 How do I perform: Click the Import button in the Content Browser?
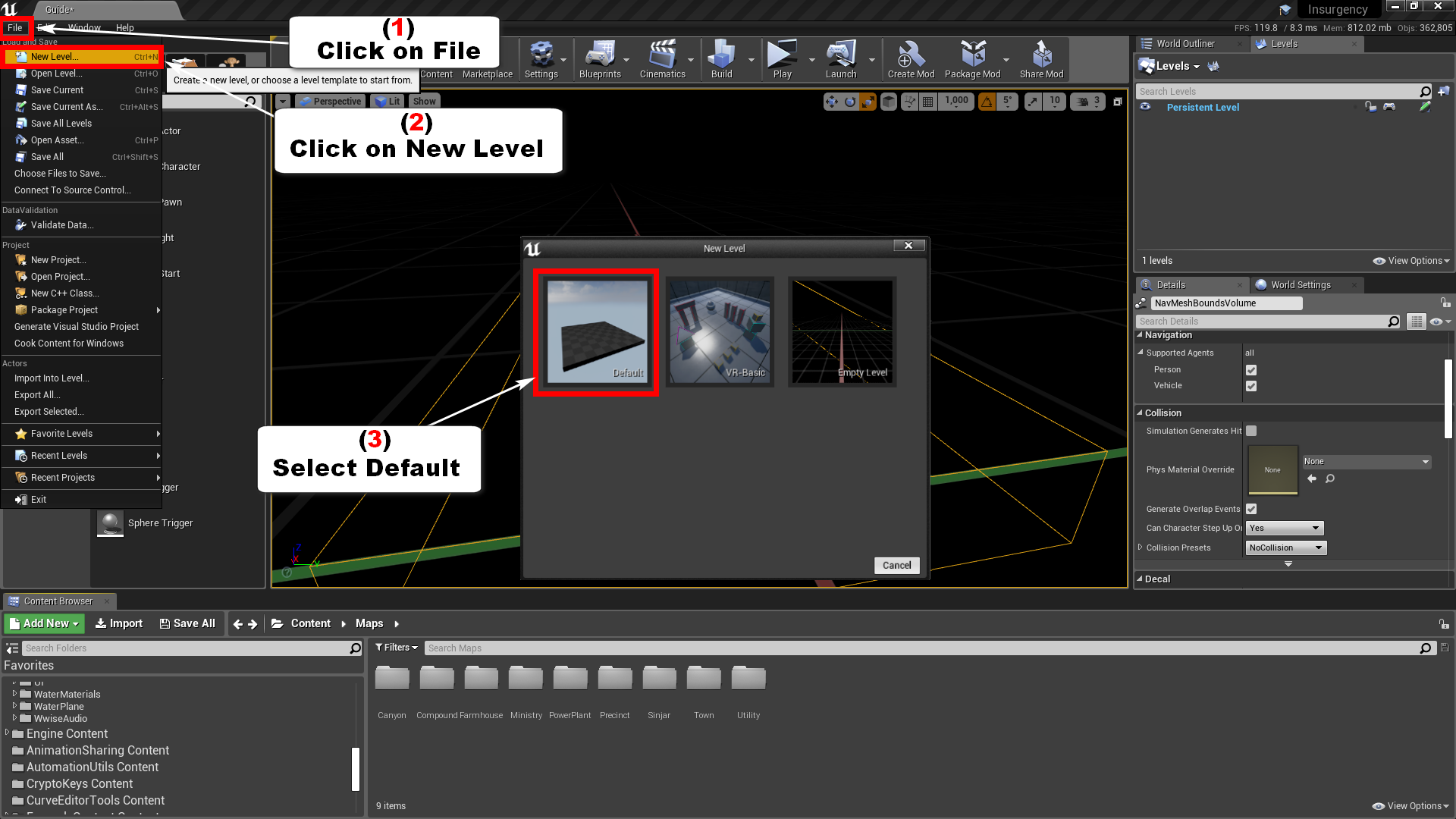pyautogui.click(x=118, y=623)
